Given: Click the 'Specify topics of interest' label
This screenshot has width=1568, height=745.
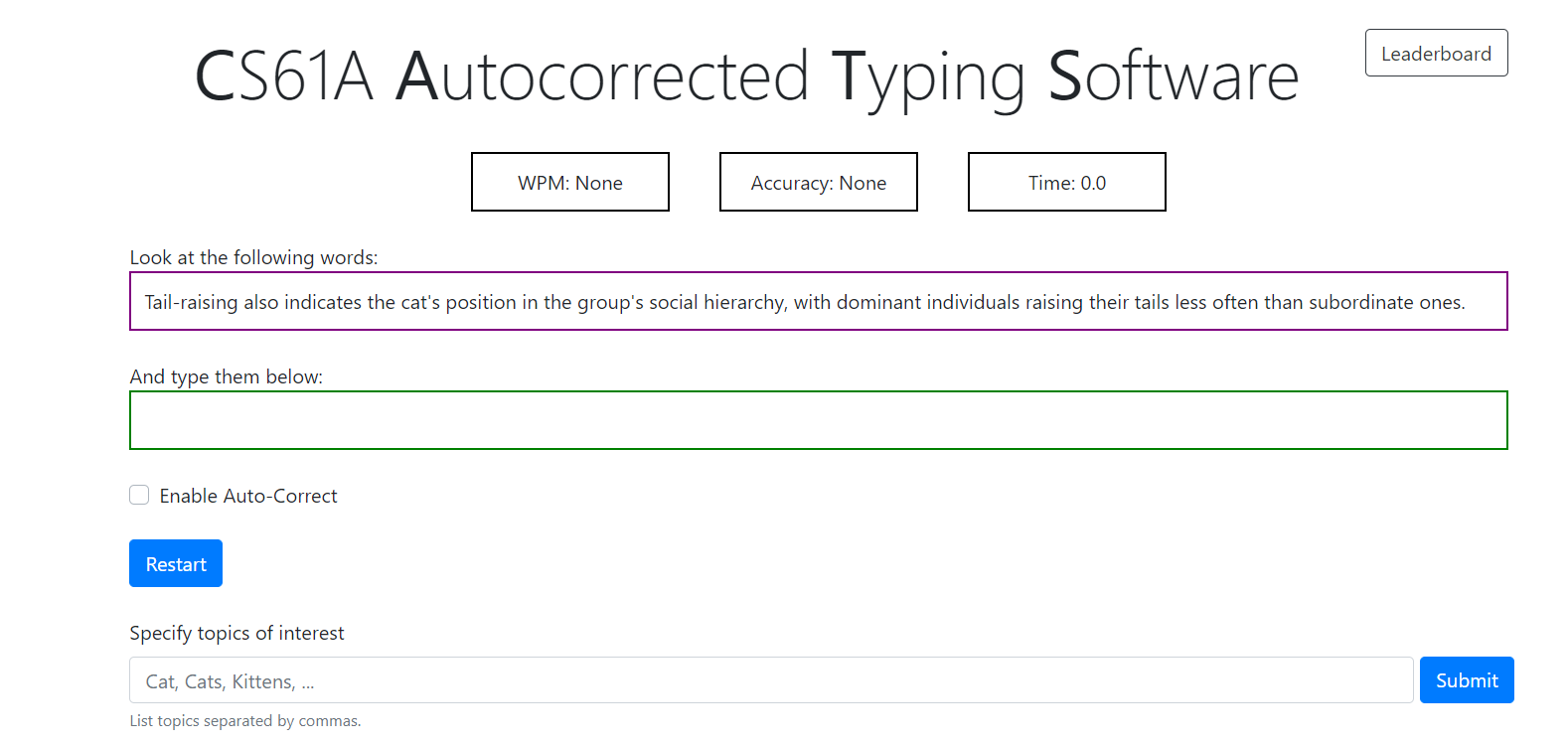Looking at the screenshot, I should (x=236, y=633).
